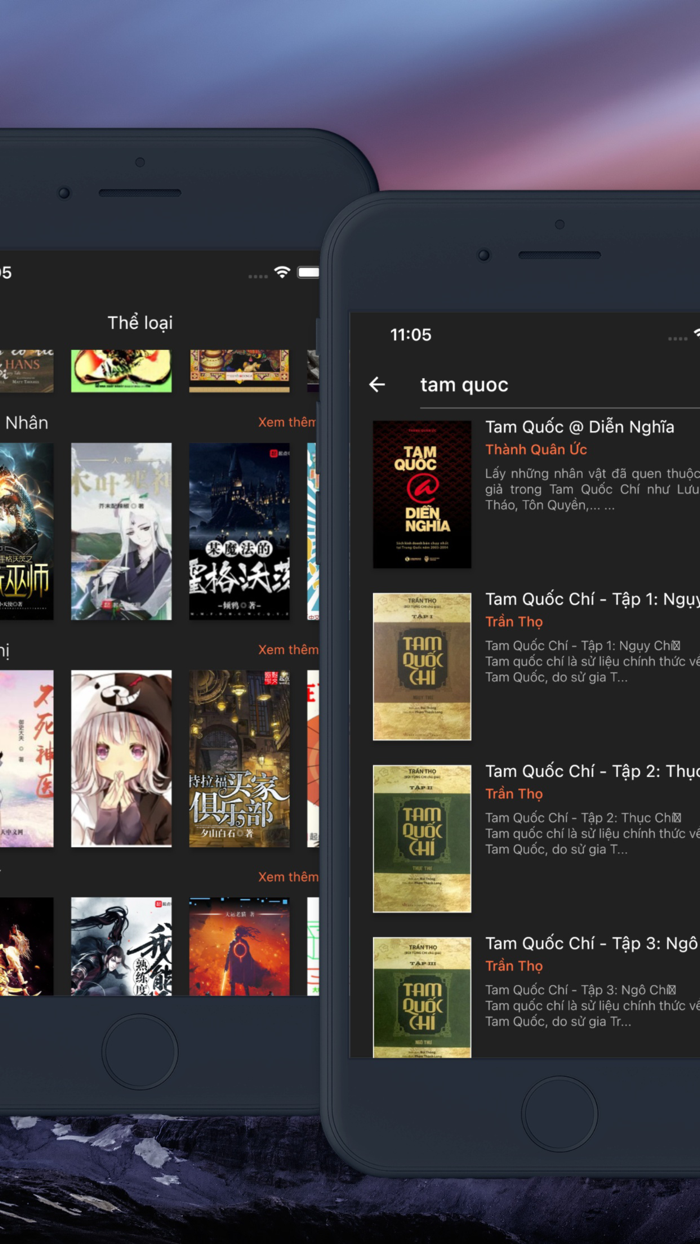The height and width of the screenshot is (1244, 700).
Task: Open Tam Quốc @ Diễn Nghĩa book cover
Action: [x=422, y=494]
